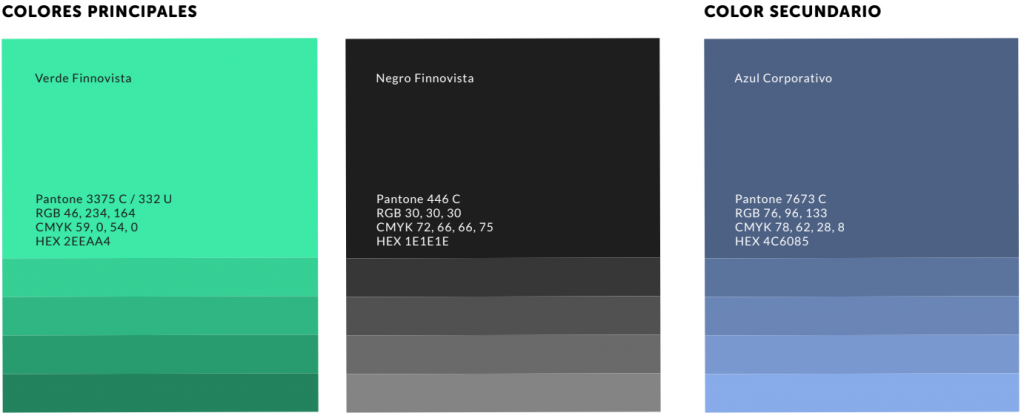Select the lightest gray strip under Negro Finnovista

click(503, 393)
